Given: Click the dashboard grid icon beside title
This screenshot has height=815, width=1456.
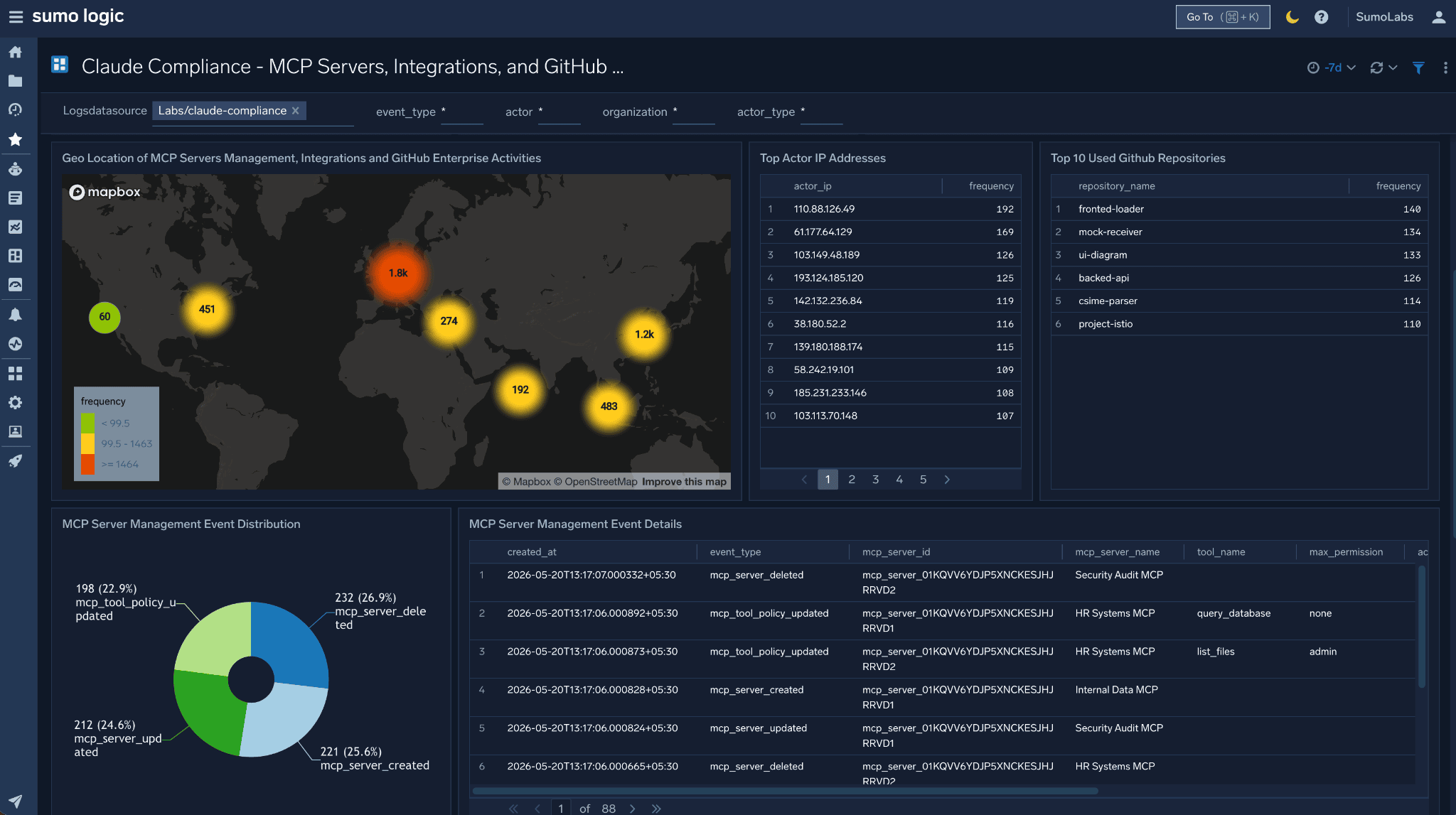Looking at the screenshot, I should [x=60, y=65].
